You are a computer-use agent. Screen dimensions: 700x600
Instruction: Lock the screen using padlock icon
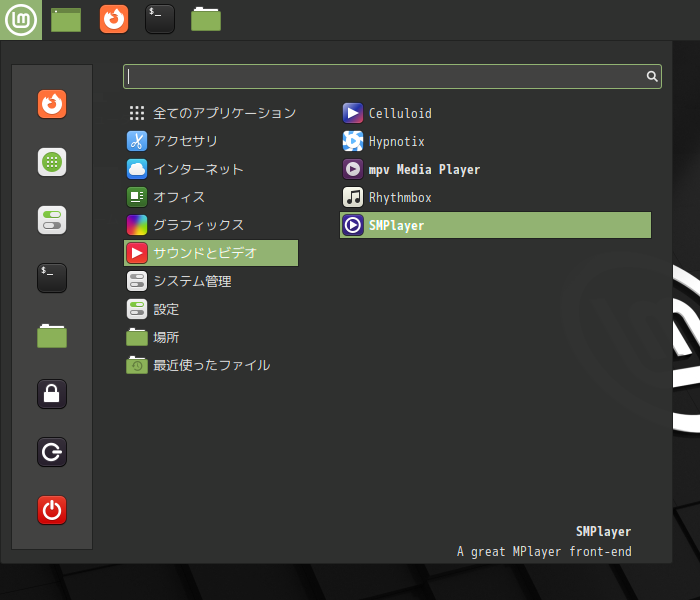click(52, 394)
